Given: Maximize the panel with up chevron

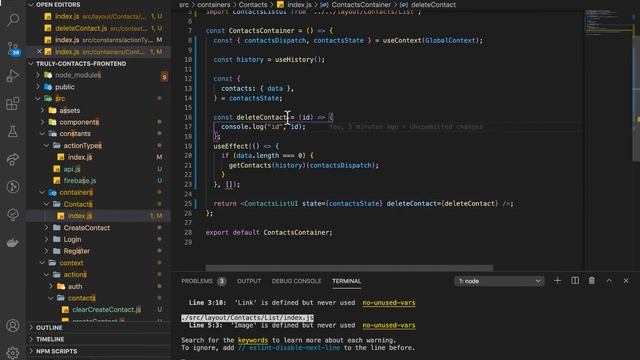Looking at the screenshot, I should (609, 281).
